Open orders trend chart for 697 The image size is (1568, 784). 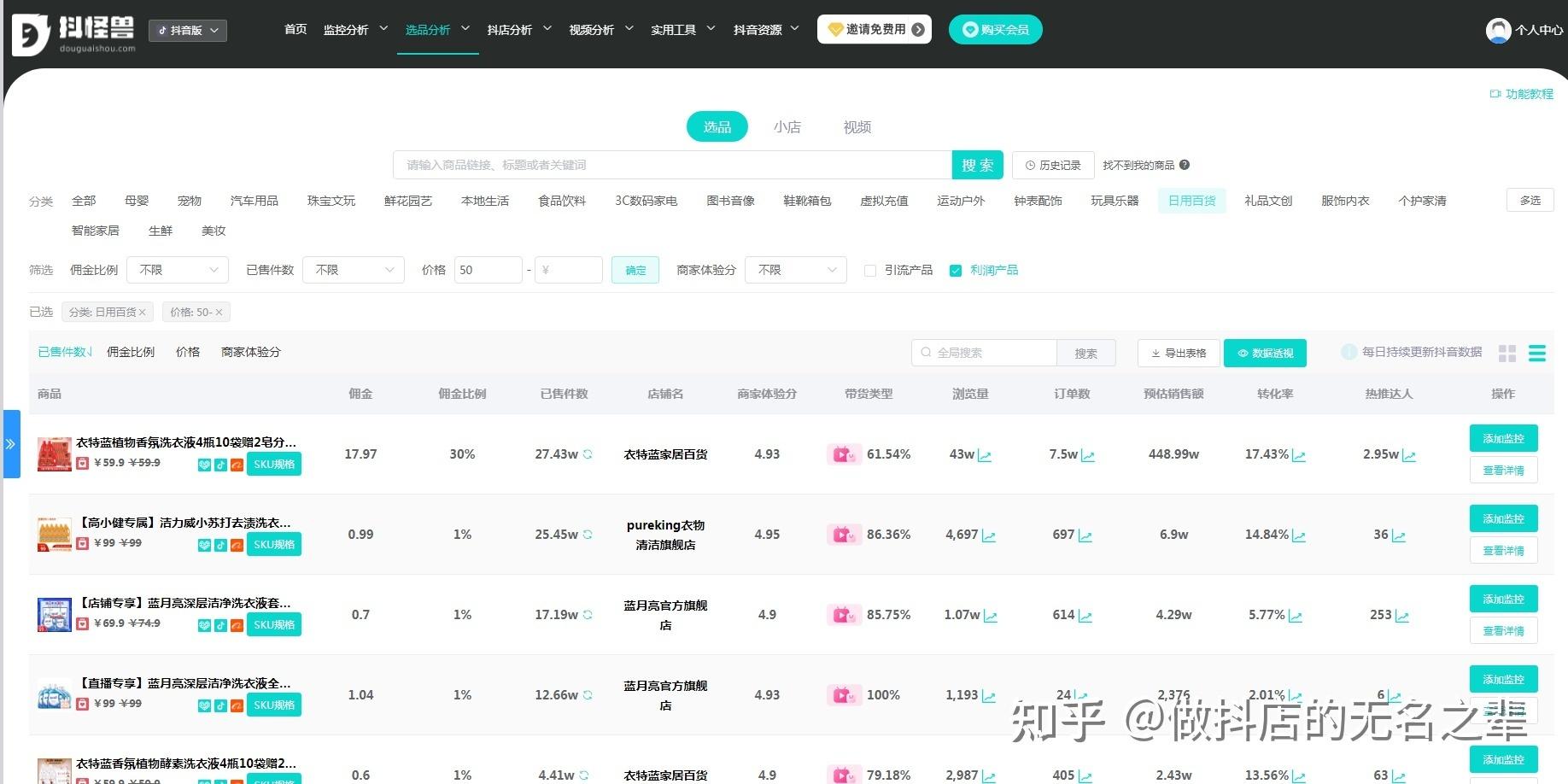tap(1085, 535)
